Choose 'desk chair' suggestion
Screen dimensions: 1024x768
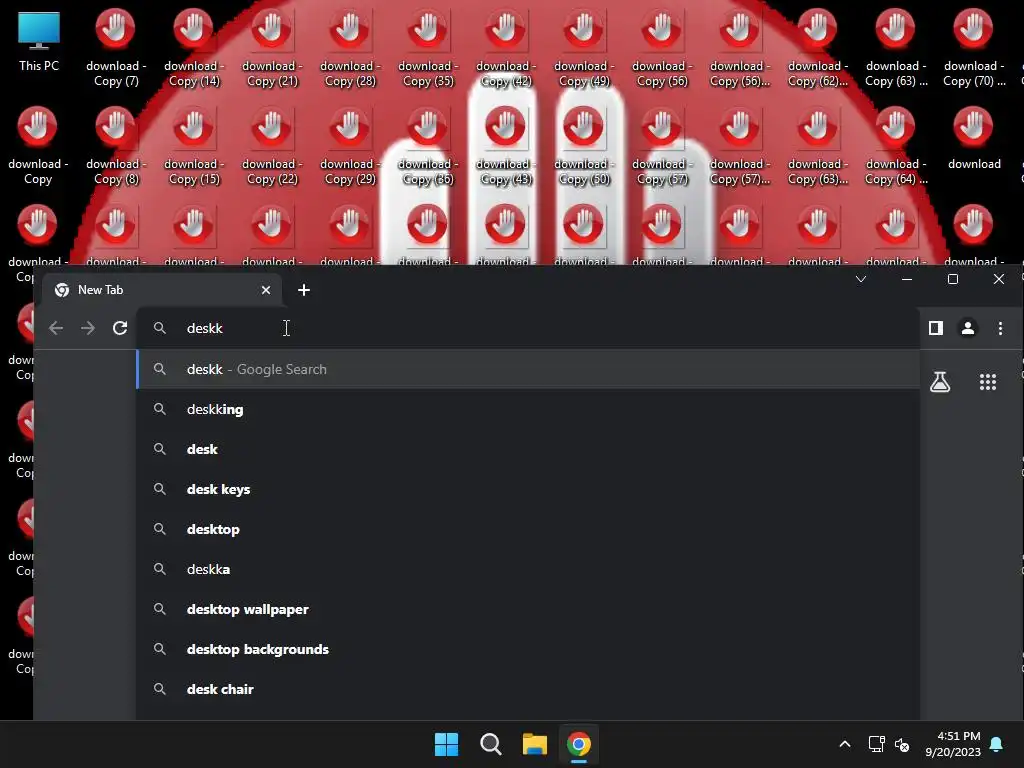point(528,689)
